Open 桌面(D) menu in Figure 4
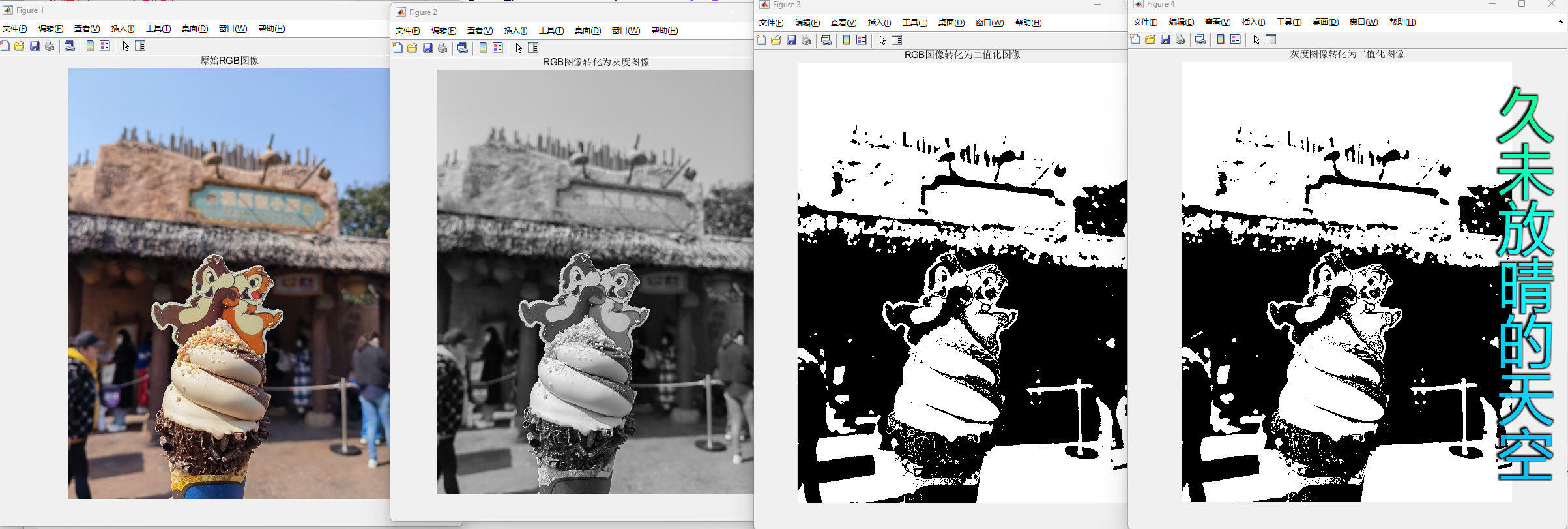The image size is (1568, 529). pos(1325,22)
